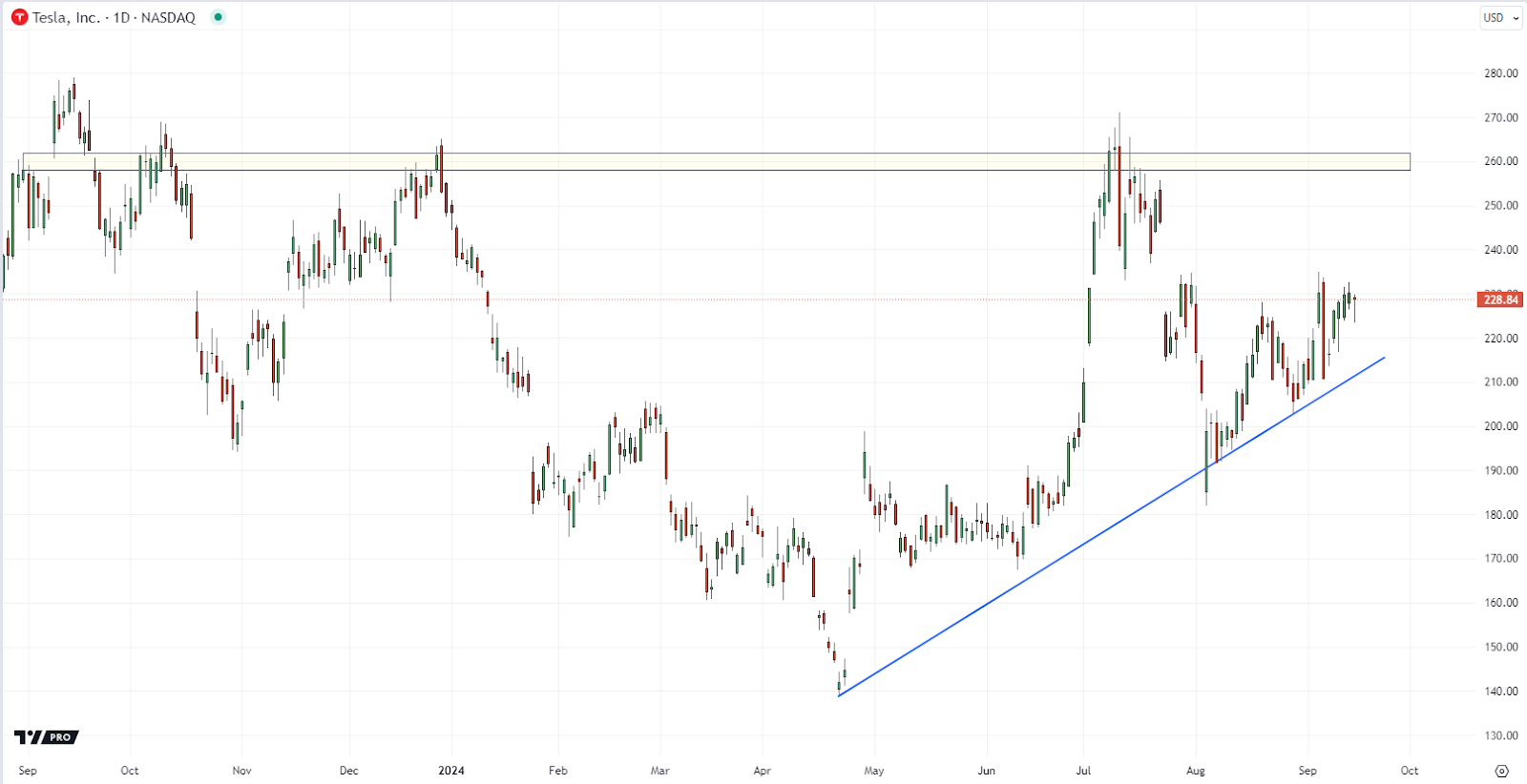
Task: Click the May label on time axis
Action: pos(874,771)
